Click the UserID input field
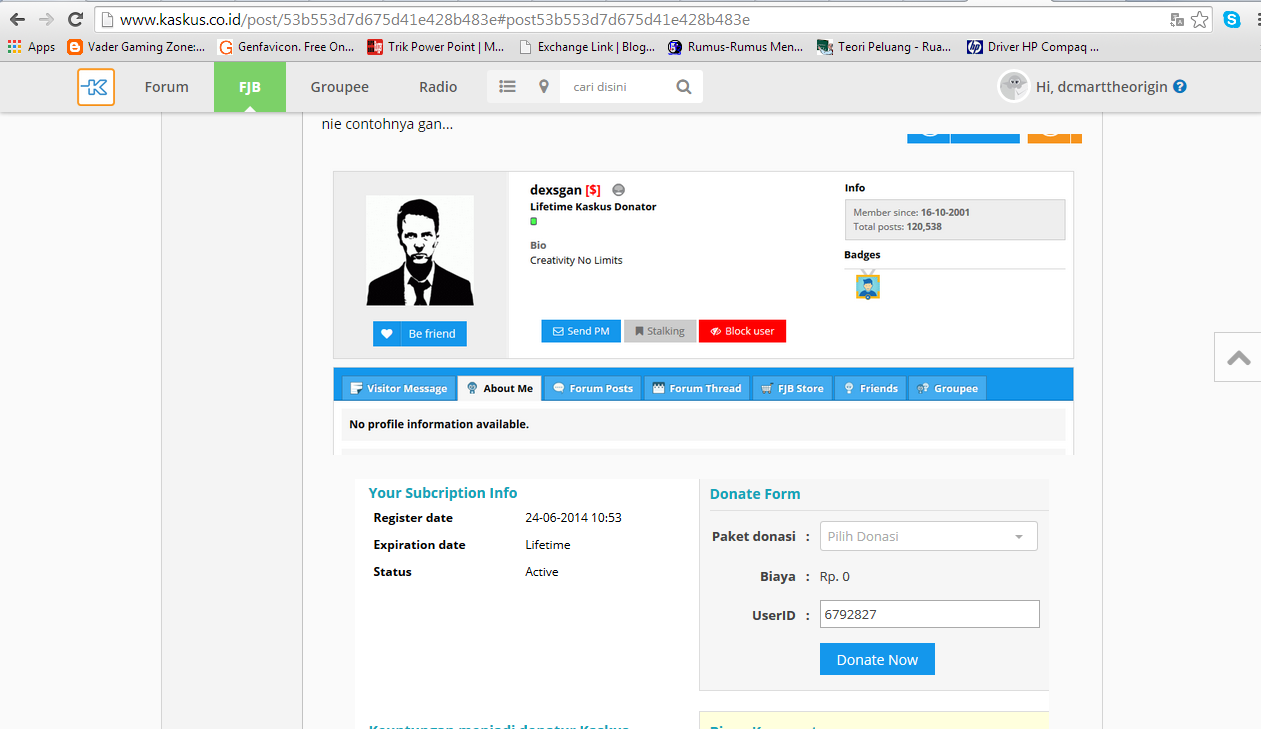 point(929,614)
